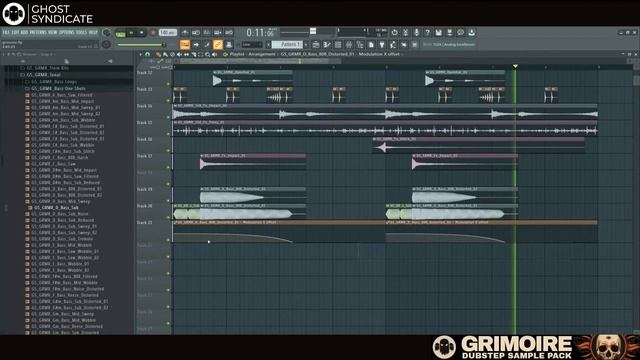The height and width of the screenshot is (360, 640).
Task: Mute Track 17 with its green dot
Action: click(168, 167)
